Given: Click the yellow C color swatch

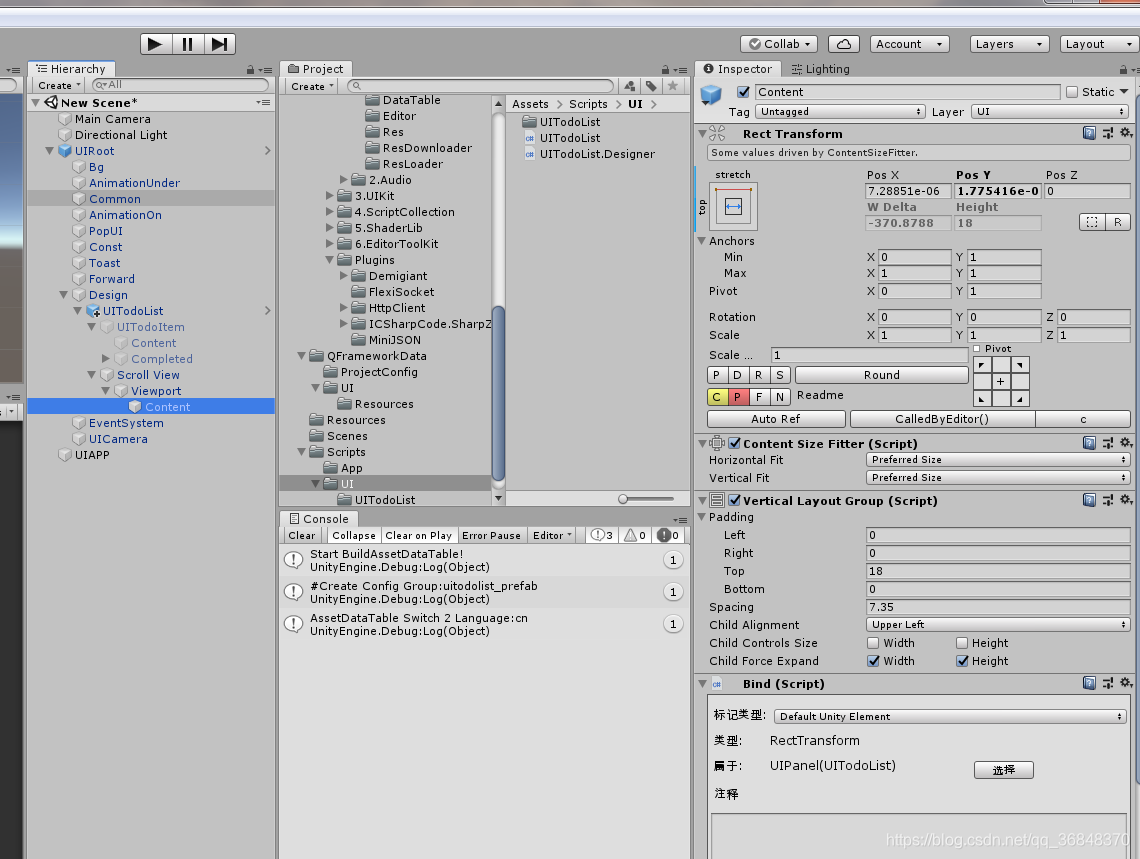Looking at the screenshot, I should 717,396.
